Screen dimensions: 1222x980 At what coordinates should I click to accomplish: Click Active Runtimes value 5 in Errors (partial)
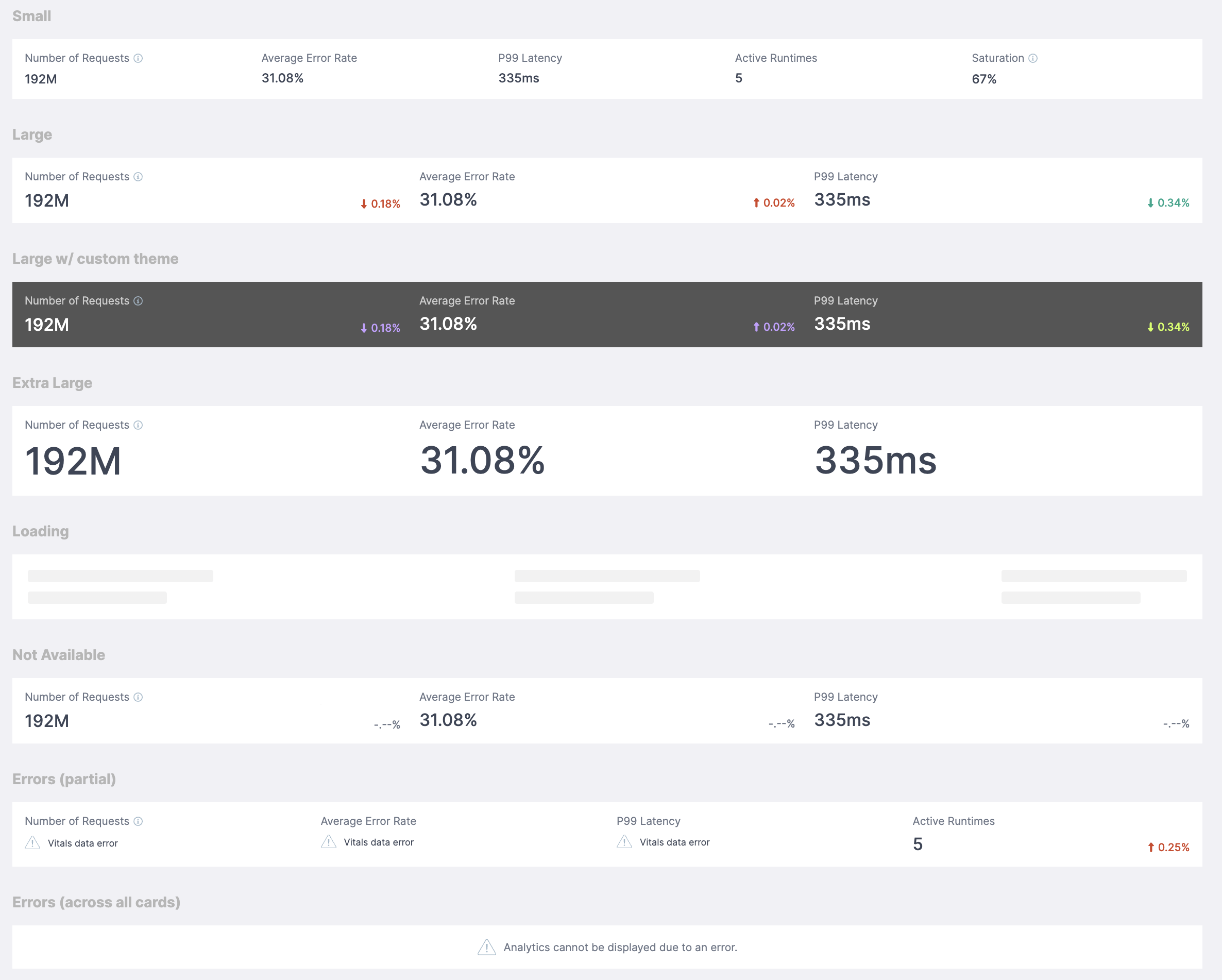(x=918, y=844)
